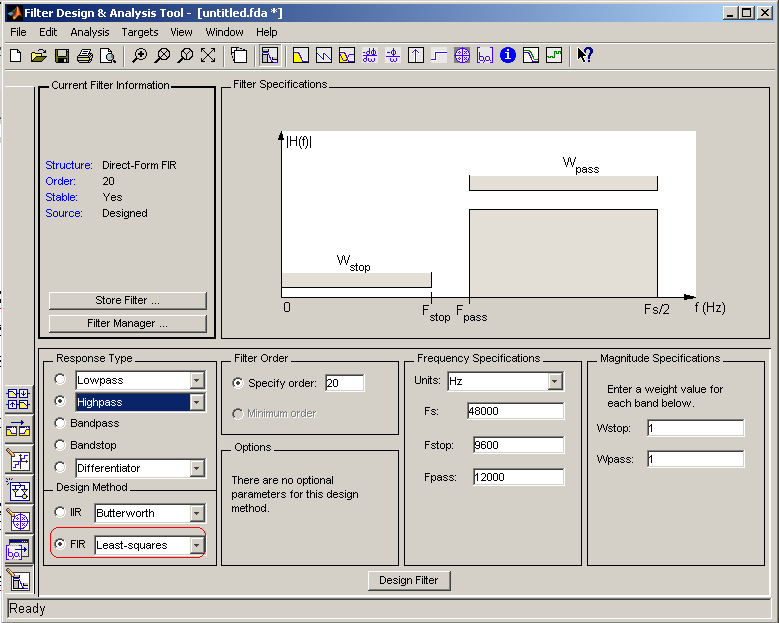Screen dimensions: 779x623
Task: Open the View menu
Action: (181, 32)
